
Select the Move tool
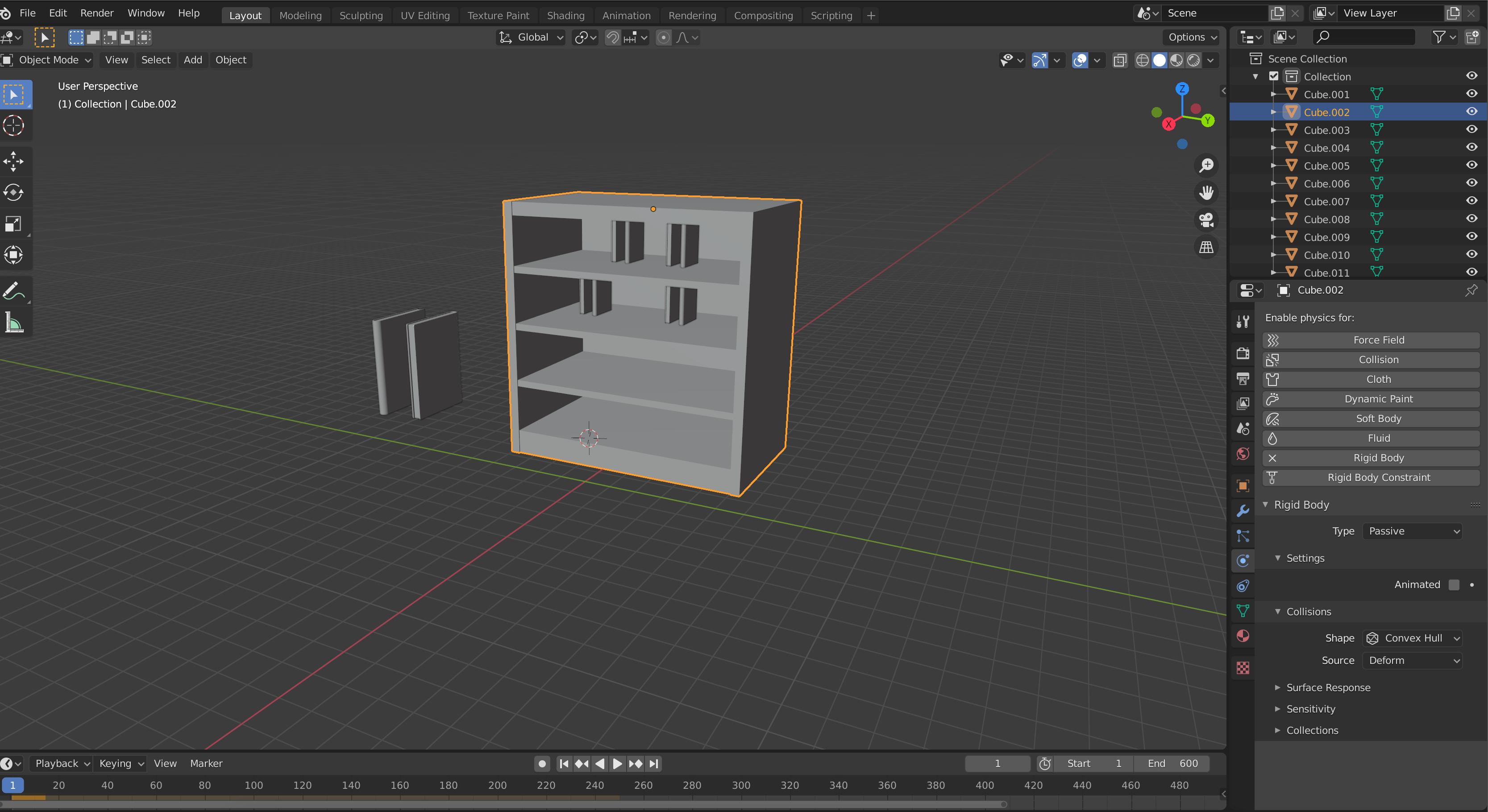coord(14,161)
